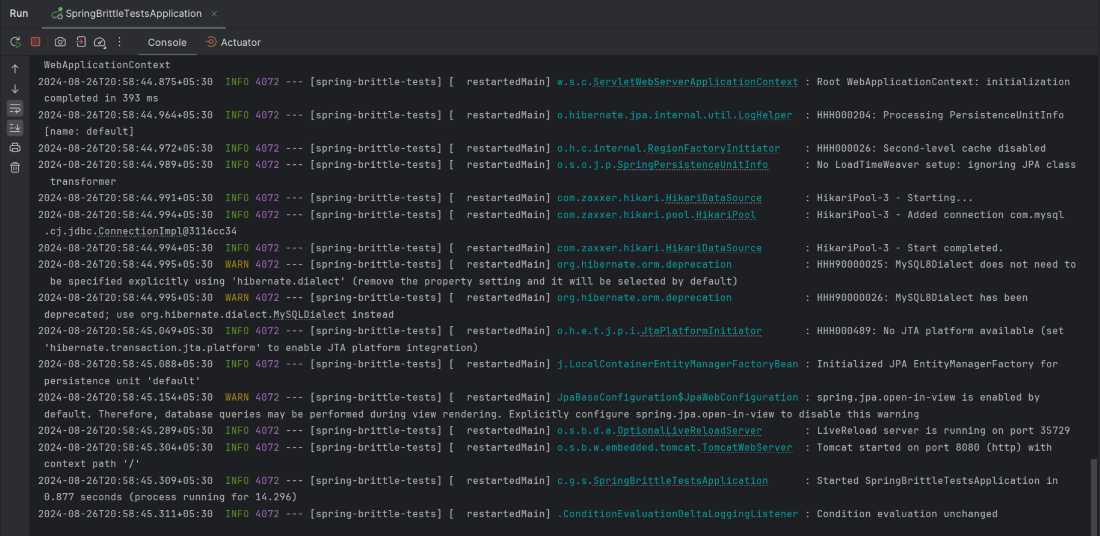Click 'LiveReload server is running on port 35729'
The height and width of the screenshot is (536, 1100).
pyautogui.click(x=944, y=431)
